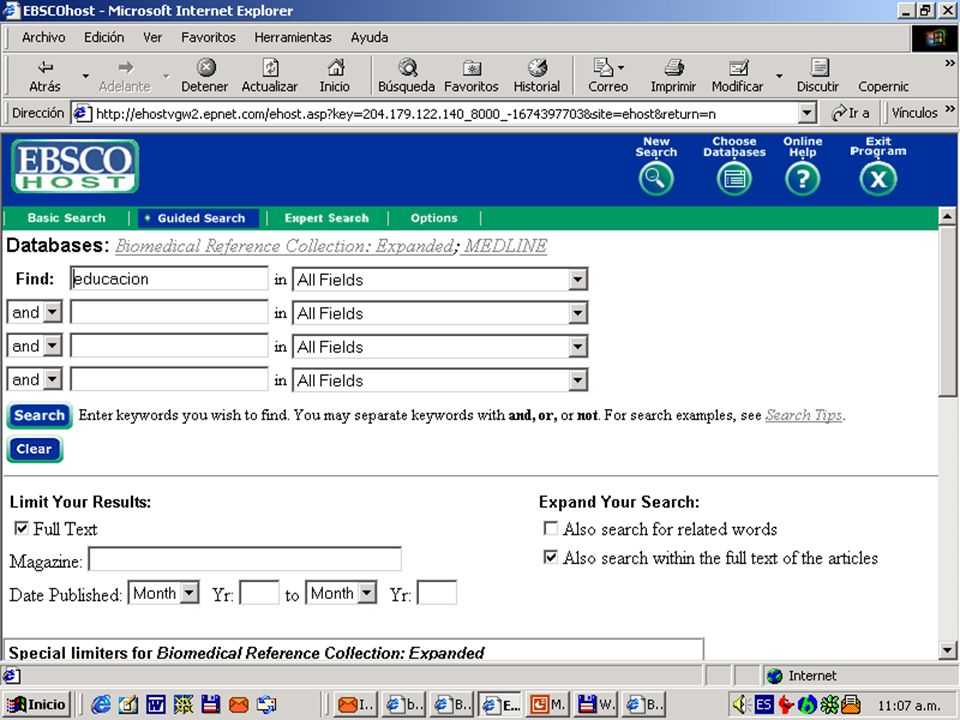Click the printer icon in system tray
The width and height of the screenshot is (960, 720).
pos(851,705)
